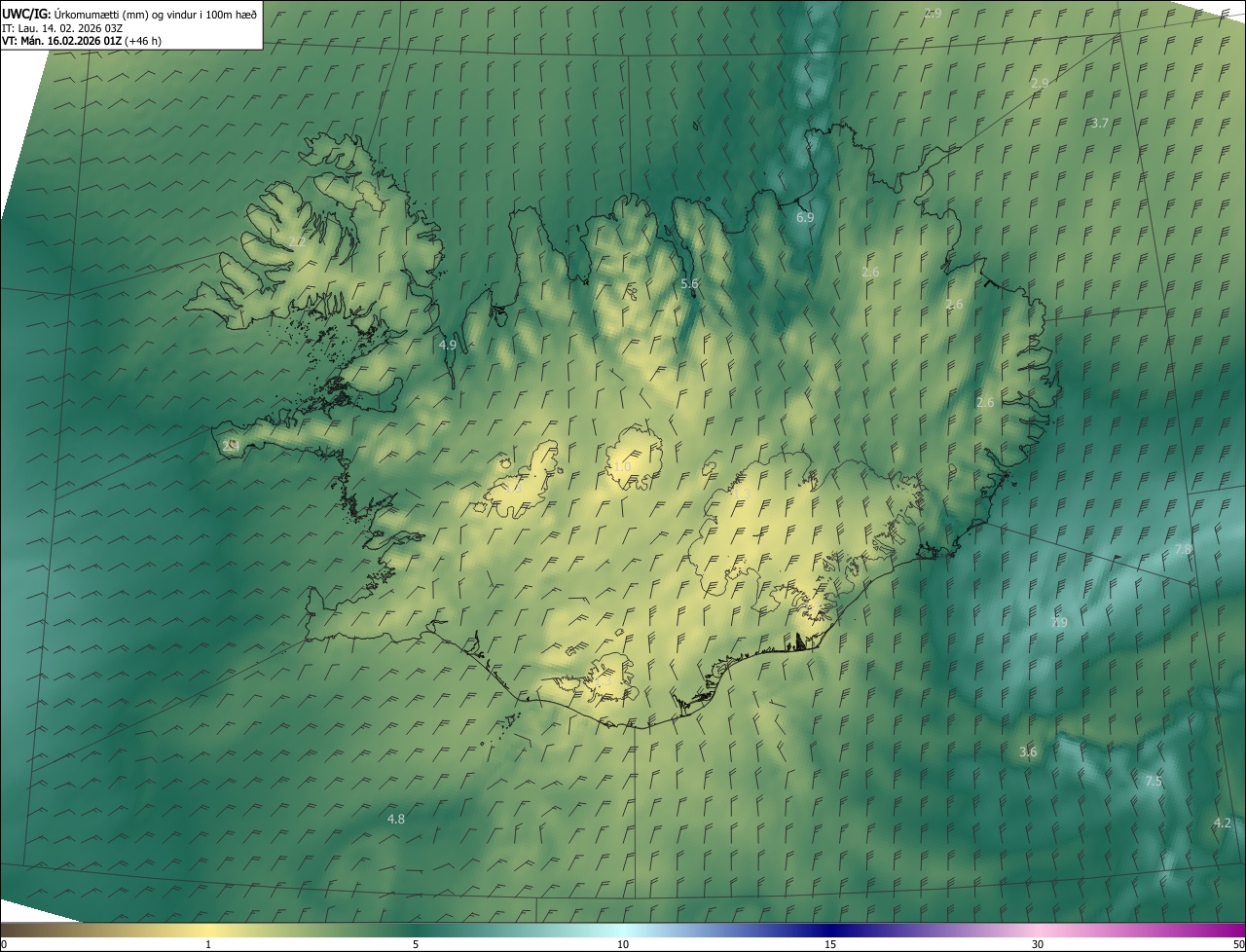Click the '5.6' precipitation value on the map
The height and width of the screenshot is (952, 1246).
coord(689,284)
